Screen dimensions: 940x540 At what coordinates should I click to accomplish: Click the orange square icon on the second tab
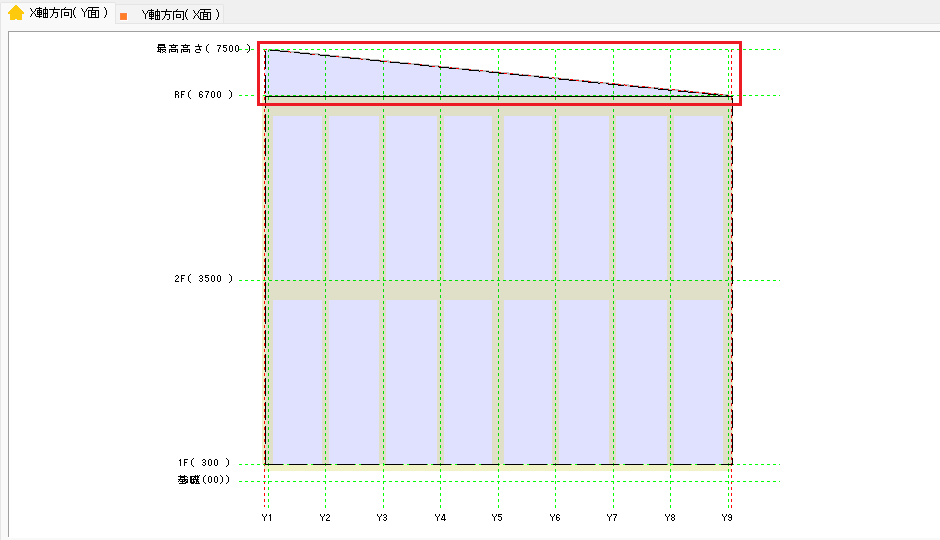123,16
